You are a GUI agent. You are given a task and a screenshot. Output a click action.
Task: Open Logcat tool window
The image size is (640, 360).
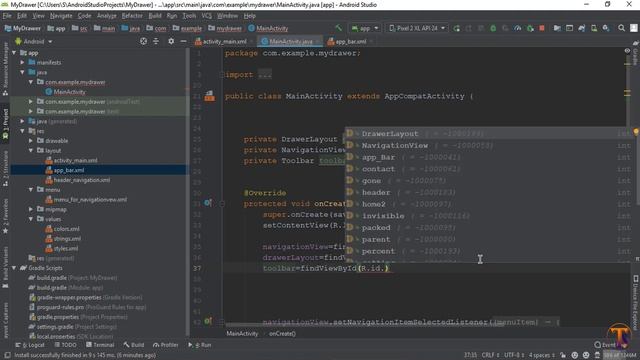point(30,345)
